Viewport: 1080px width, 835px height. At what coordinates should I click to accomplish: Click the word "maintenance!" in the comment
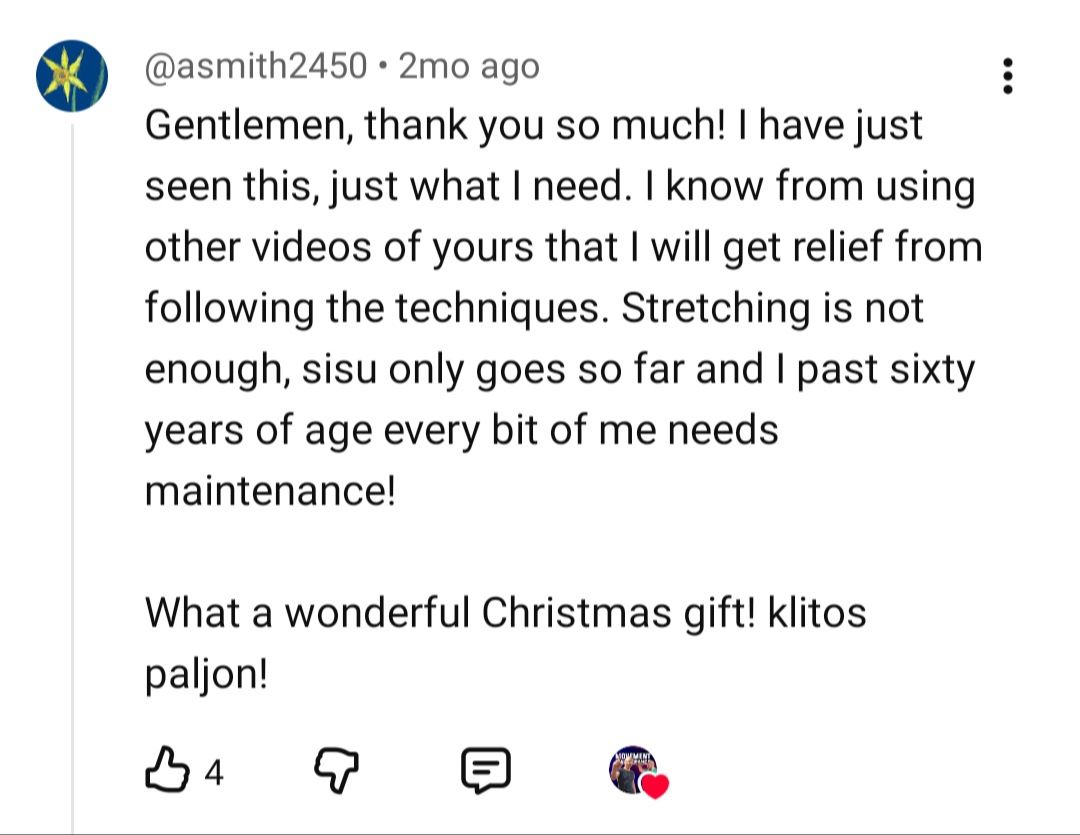(270, 491)
